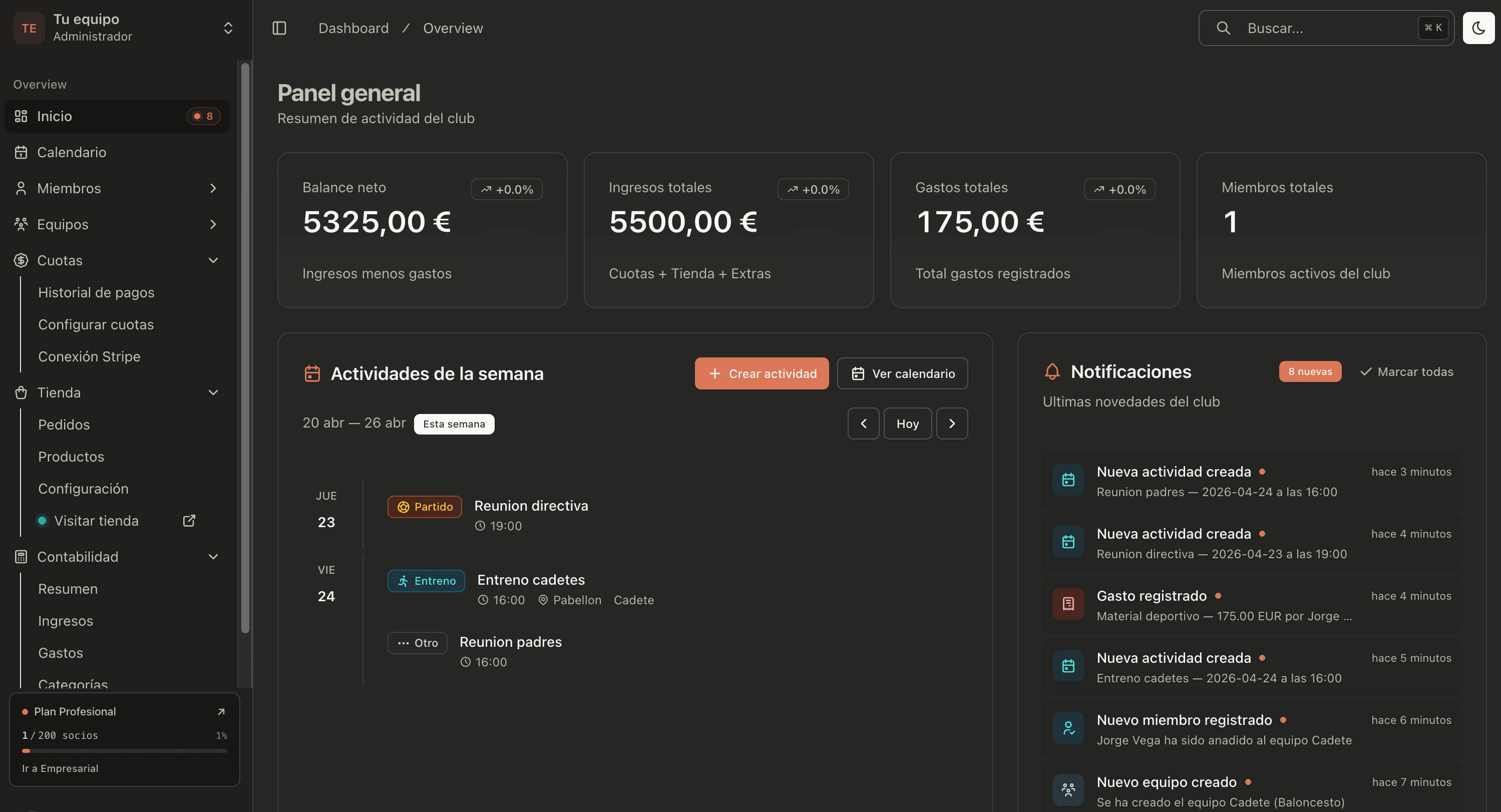
Task: Click the Equipos group icon
Action: 21,224
